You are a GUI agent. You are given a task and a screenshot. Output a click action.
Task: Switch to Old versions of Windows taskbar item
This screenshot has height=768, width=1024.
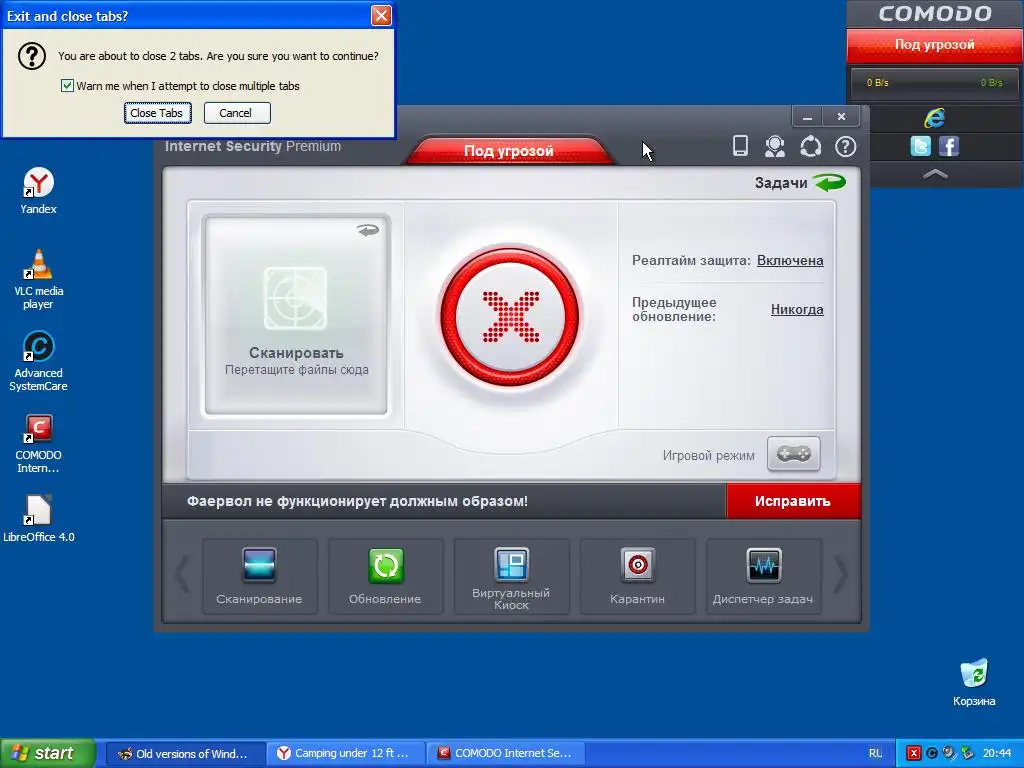(185, 753)
